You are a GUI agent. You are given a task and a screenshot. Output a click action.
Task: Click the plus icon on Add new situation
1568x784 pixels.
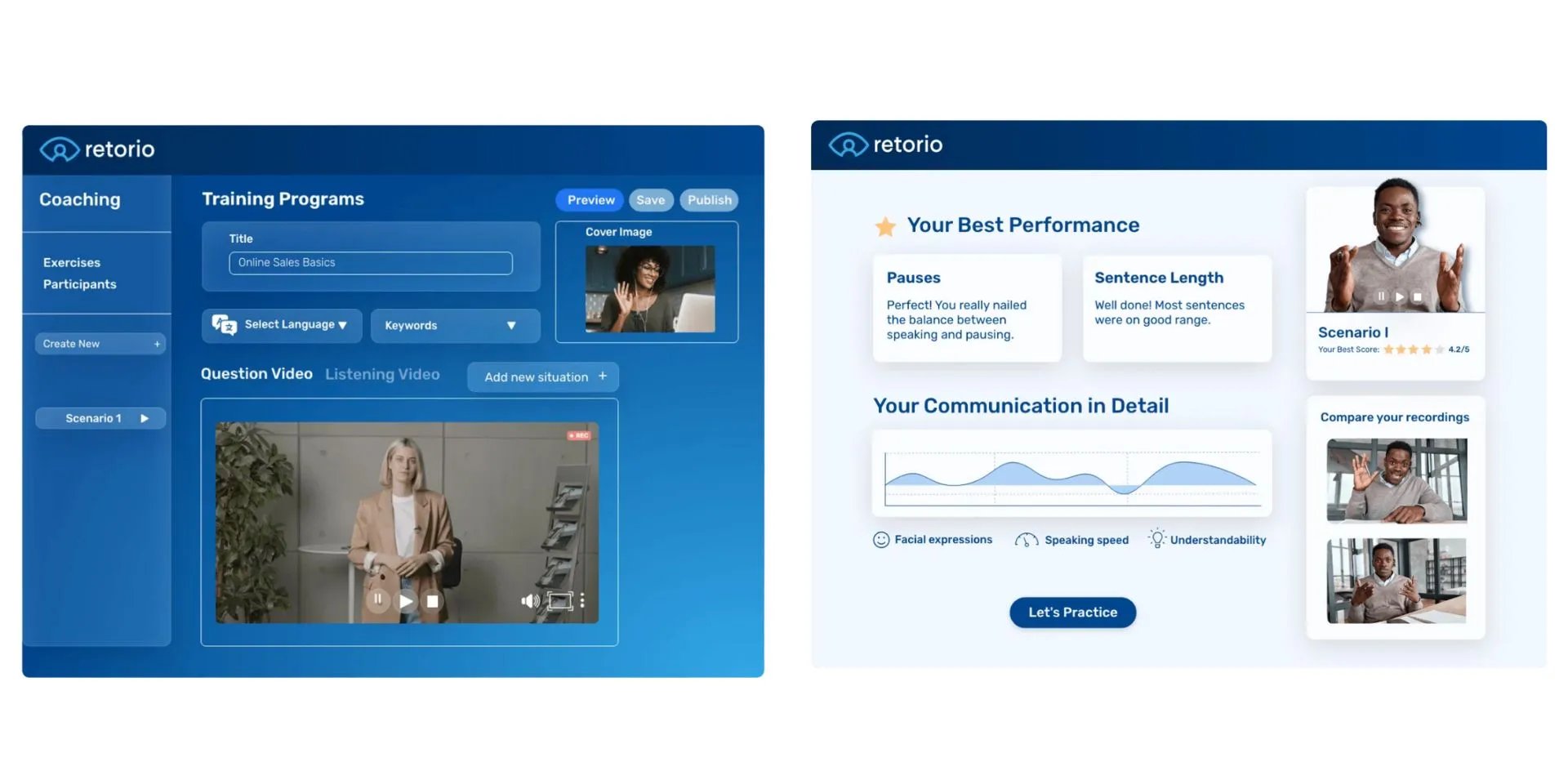603,376
